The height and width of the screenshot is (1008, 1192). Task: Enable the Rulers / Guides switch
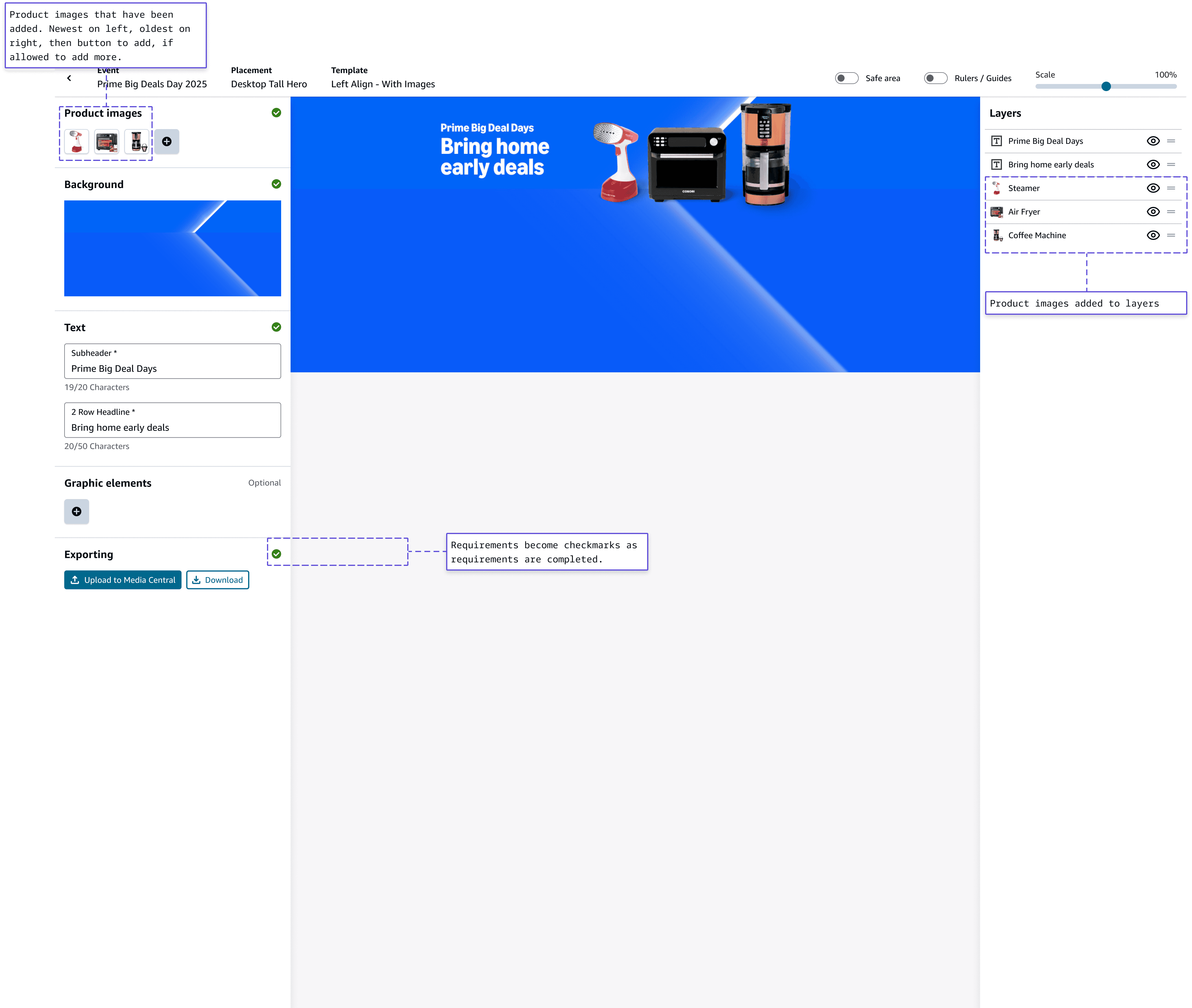(936, 78)
